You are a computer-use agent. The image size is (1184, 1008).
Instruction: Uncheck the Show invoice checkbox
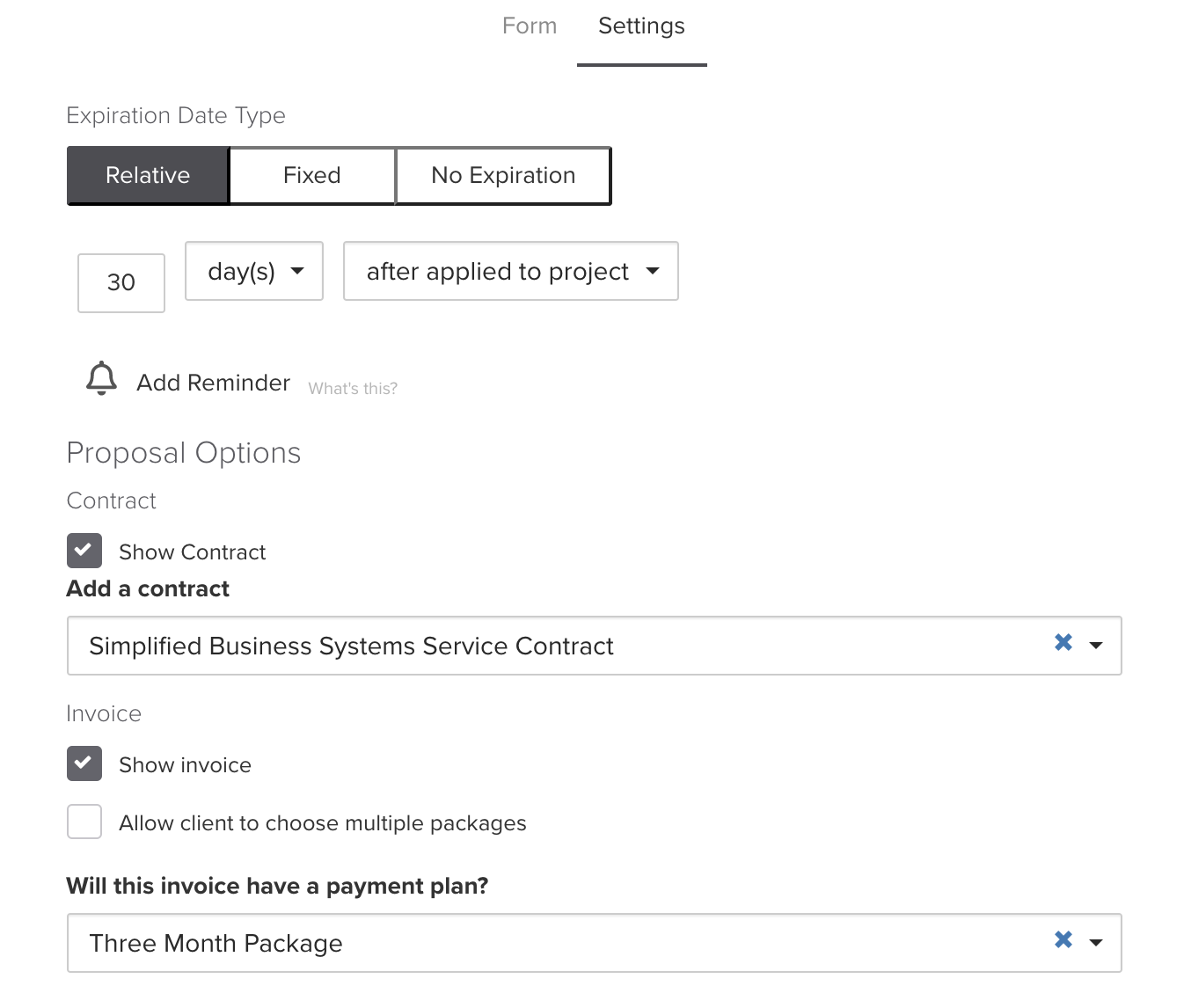pyautogui.click(x=84, y=763)
